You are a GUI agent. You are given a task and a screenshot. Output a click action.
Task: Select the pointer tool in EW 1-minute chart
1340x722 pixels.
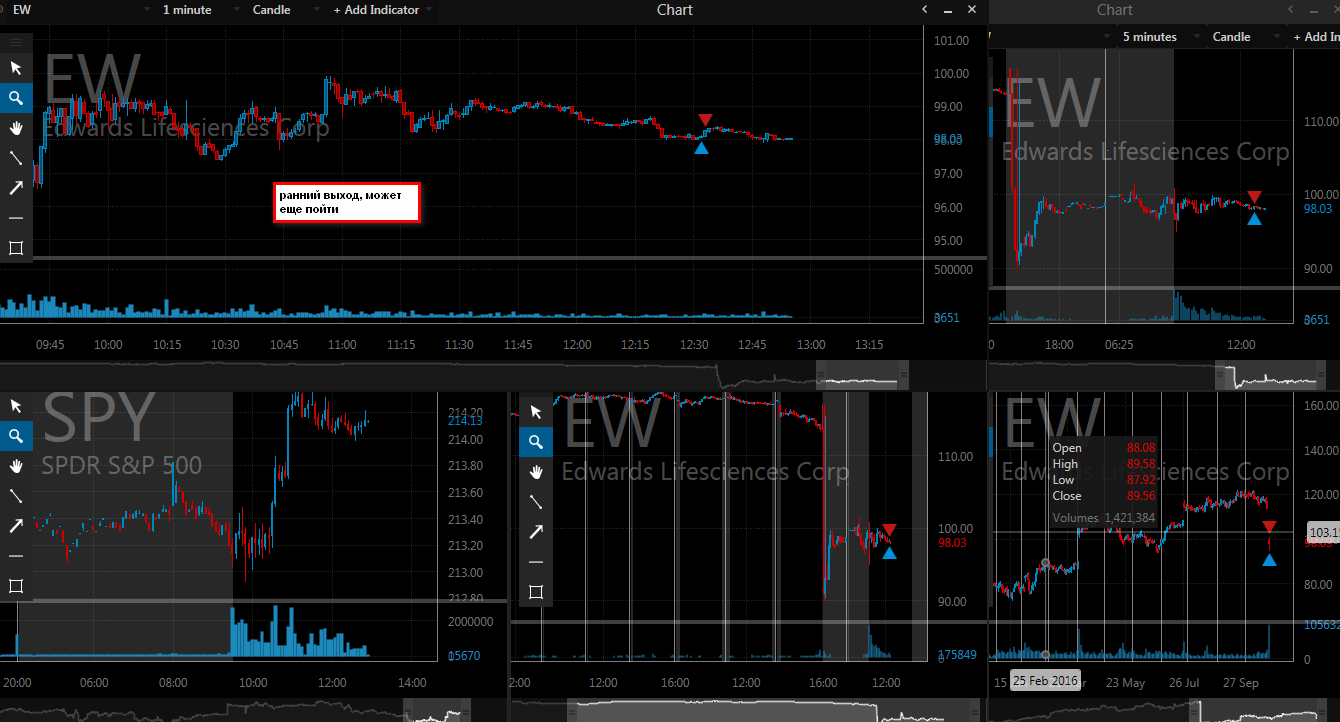16,68
